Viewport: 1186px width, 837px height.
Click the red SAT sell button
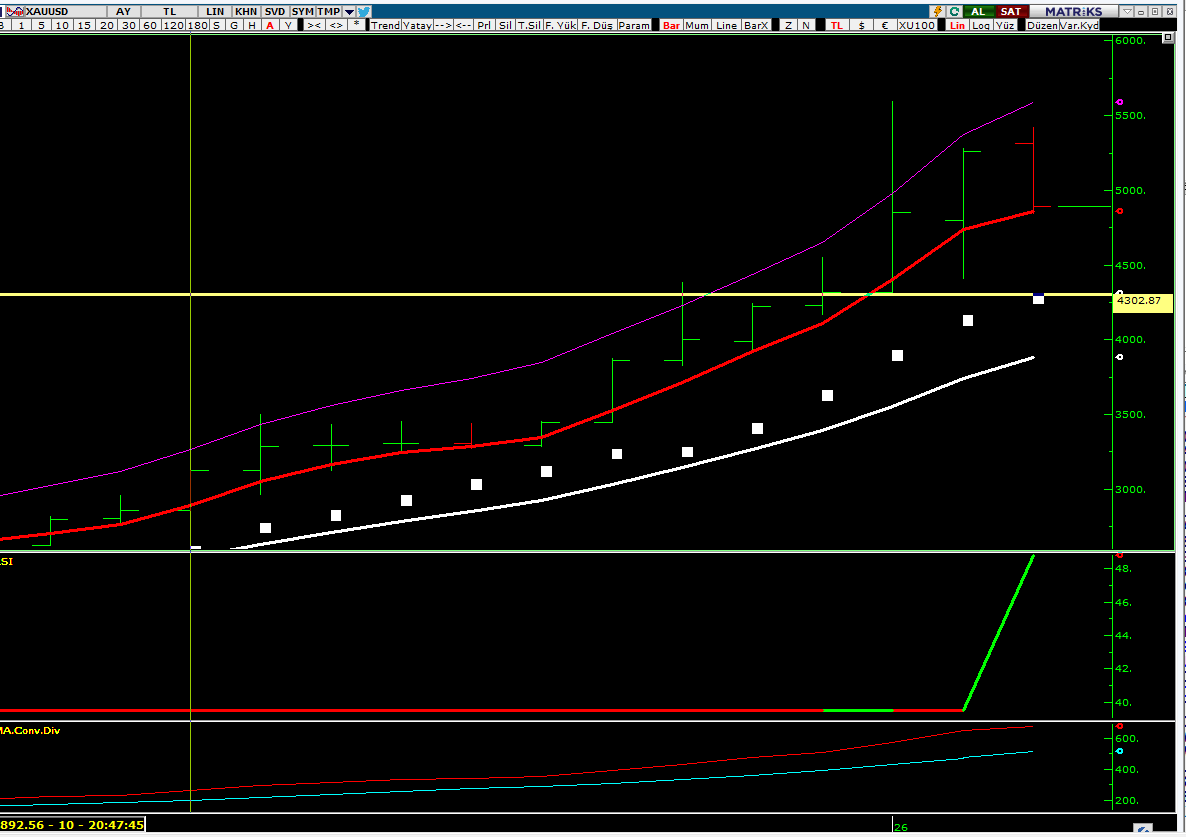[1011, 11]
